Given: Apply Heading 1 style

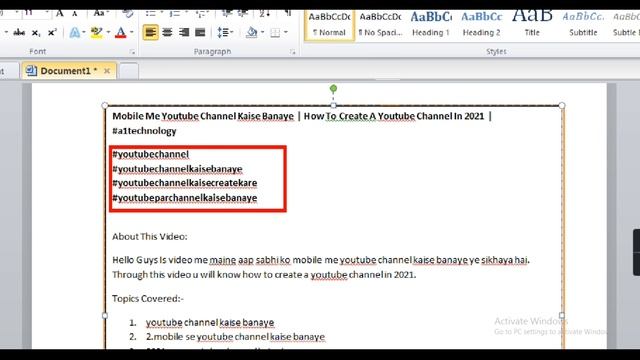Looking at the screenshot, I should coord(431,25).
